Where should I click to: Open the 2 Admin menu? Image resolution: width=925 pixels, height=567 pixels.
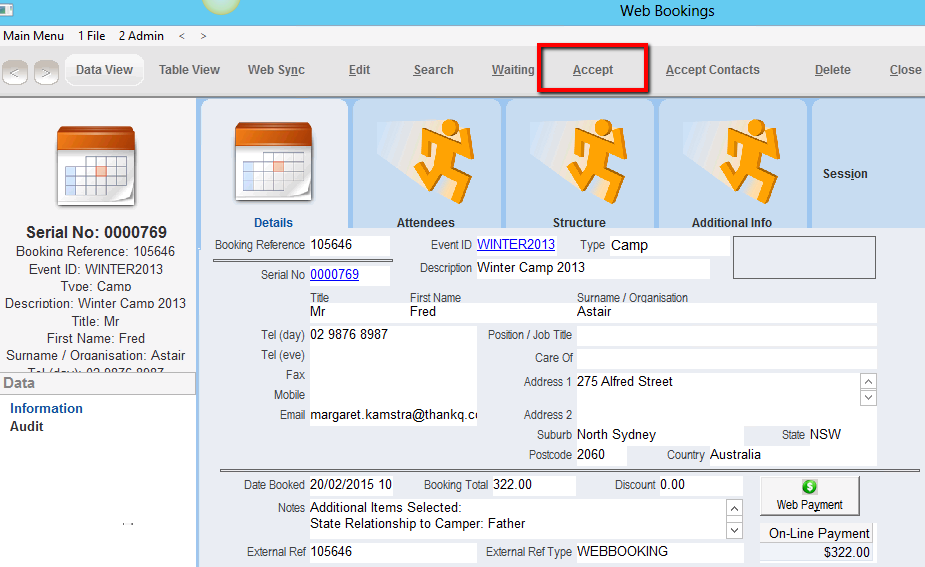[x=141, y=36]
